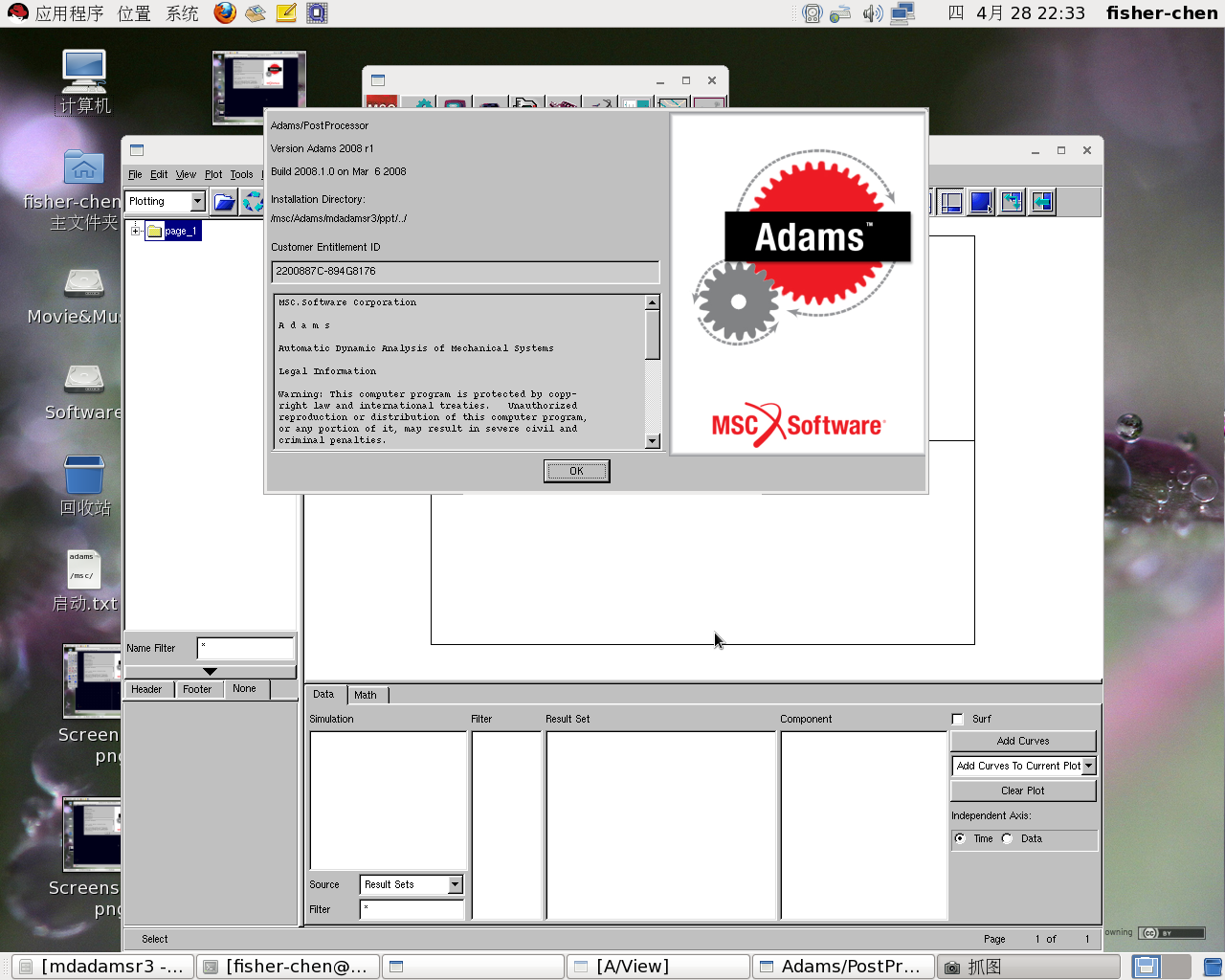Launch Firefox from top panel
1225x980 pixels.
(x=225, y=12)
